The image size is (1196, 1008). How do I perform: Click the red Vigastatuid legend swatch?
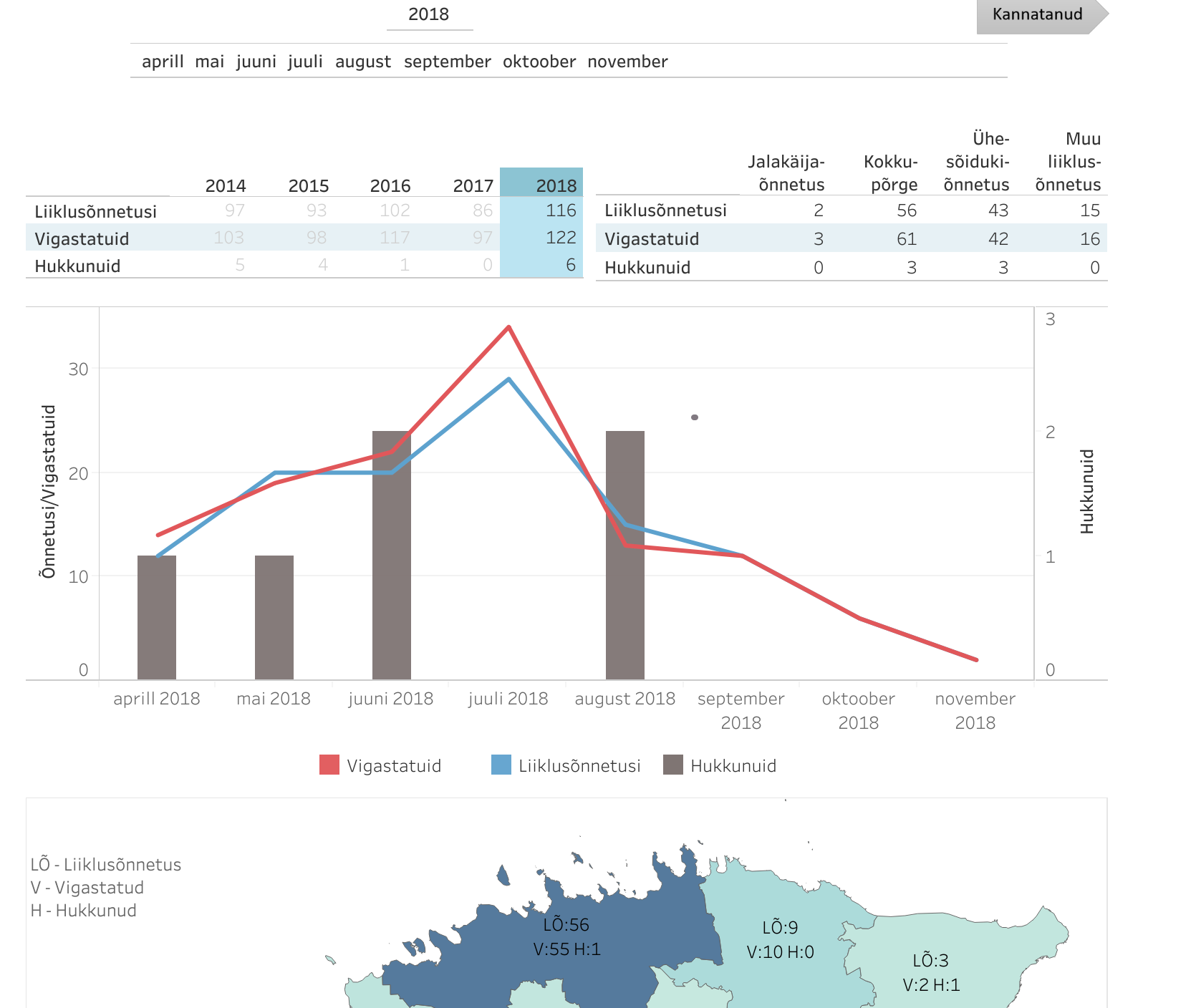tap(329, 765)
